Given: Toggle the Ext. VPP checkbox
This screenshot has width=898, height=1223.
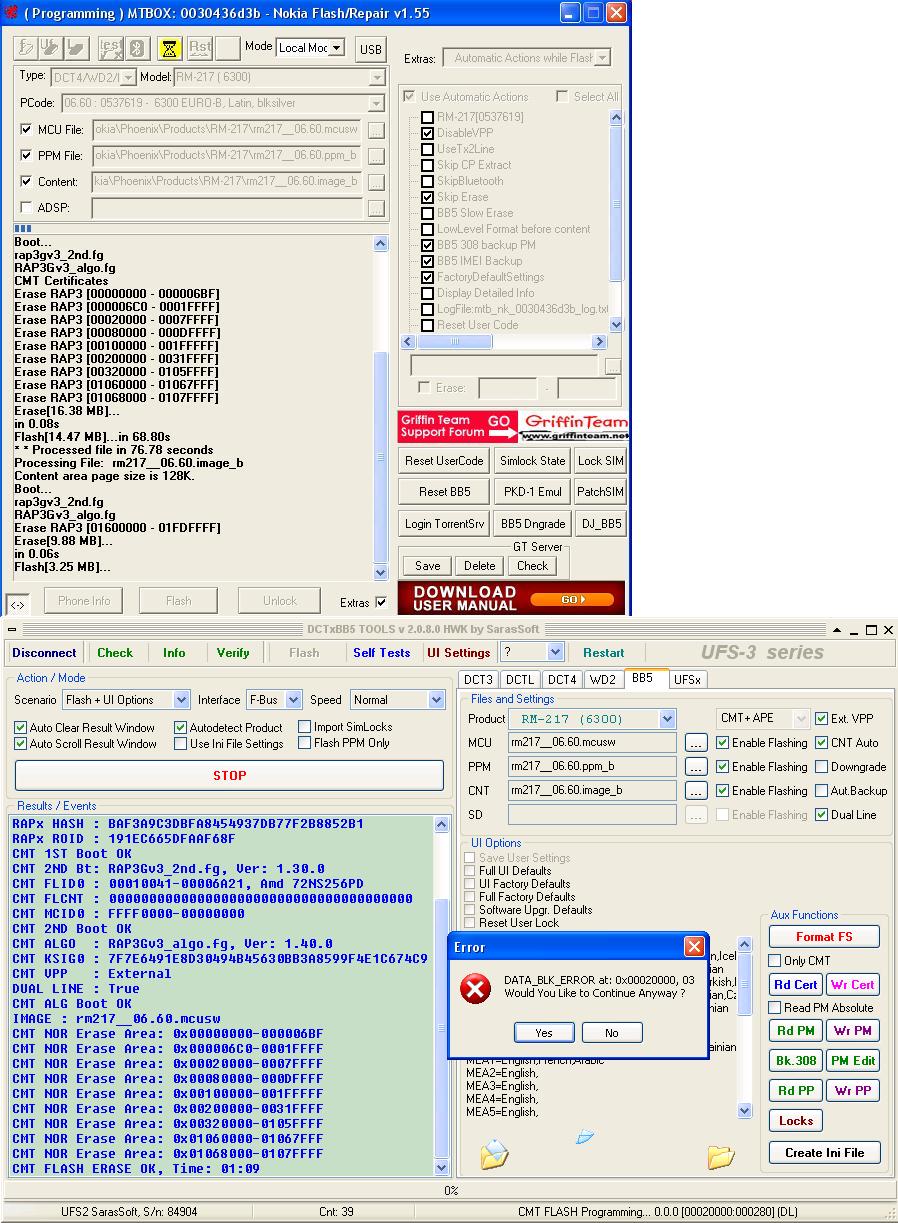Looking at the screenshot, I should (822, 719).
